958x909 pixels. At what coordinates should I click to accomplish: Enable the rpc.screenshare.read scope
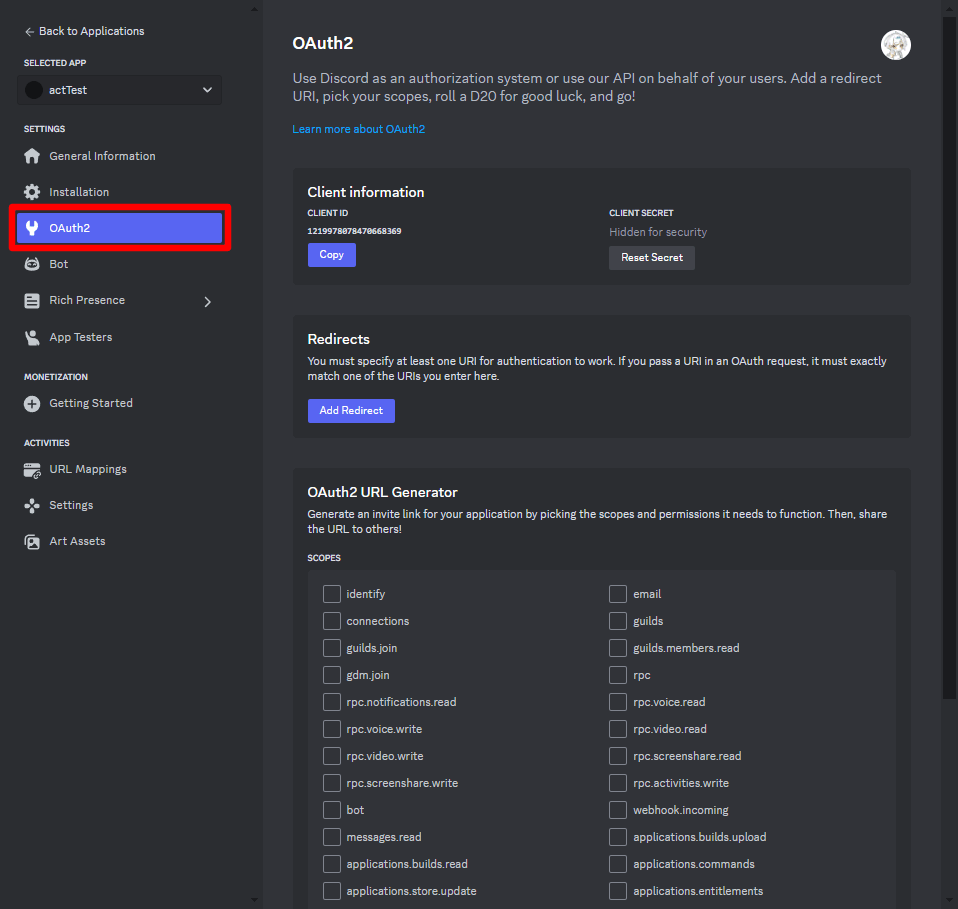coord(618,756)
